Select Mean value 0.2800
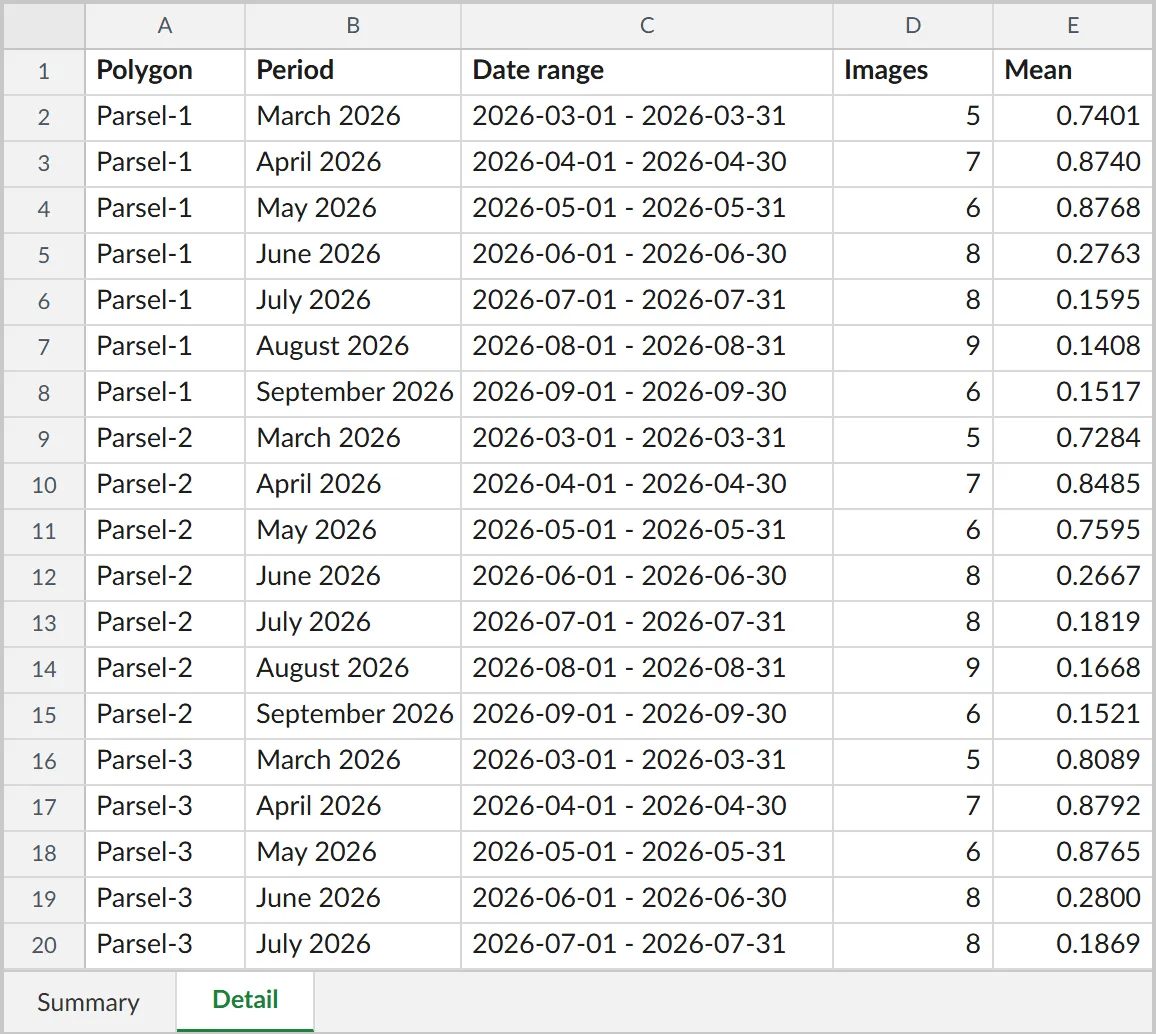 1073,899
